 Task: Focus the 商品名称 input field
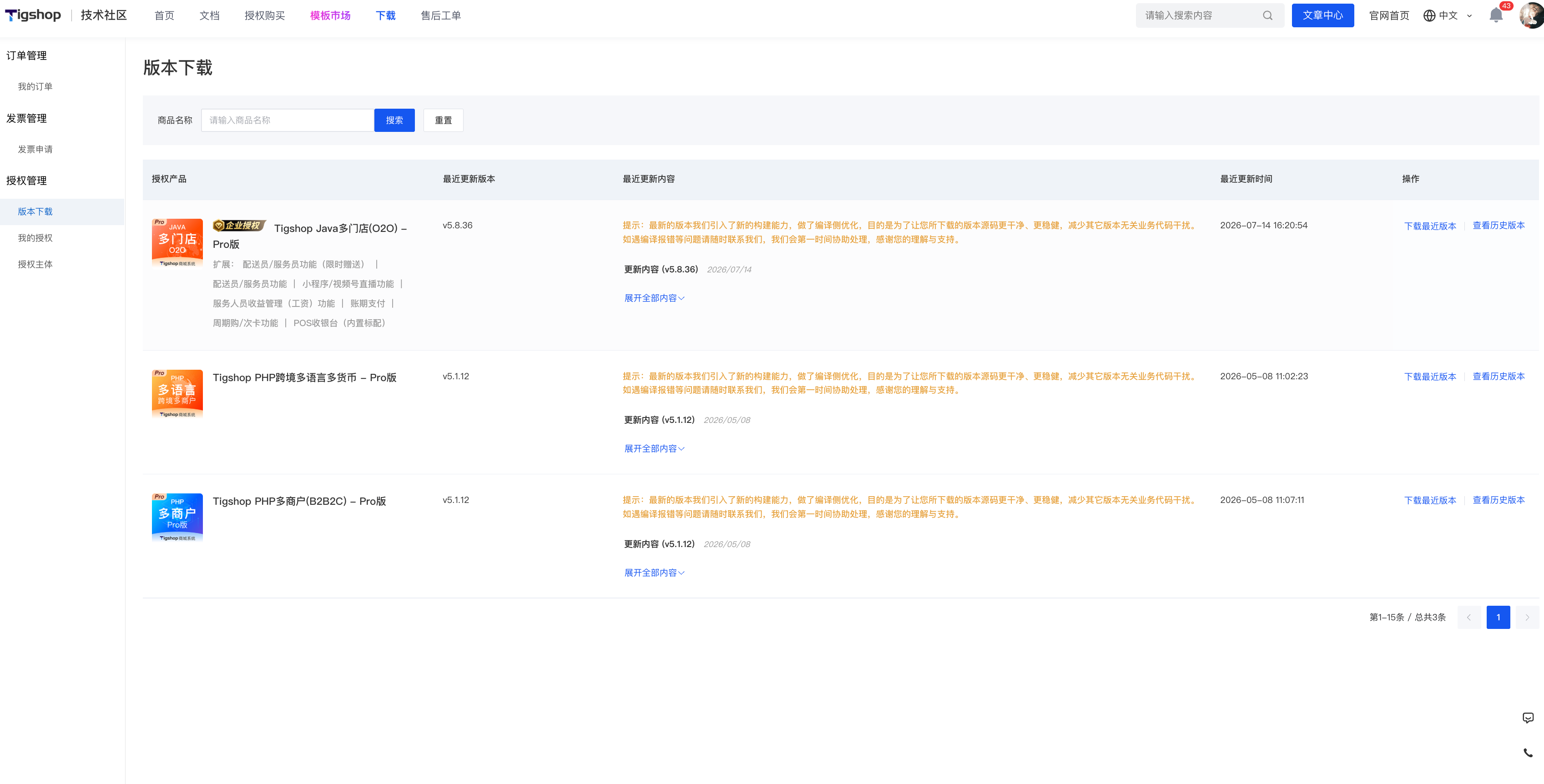tap(288, 121)
